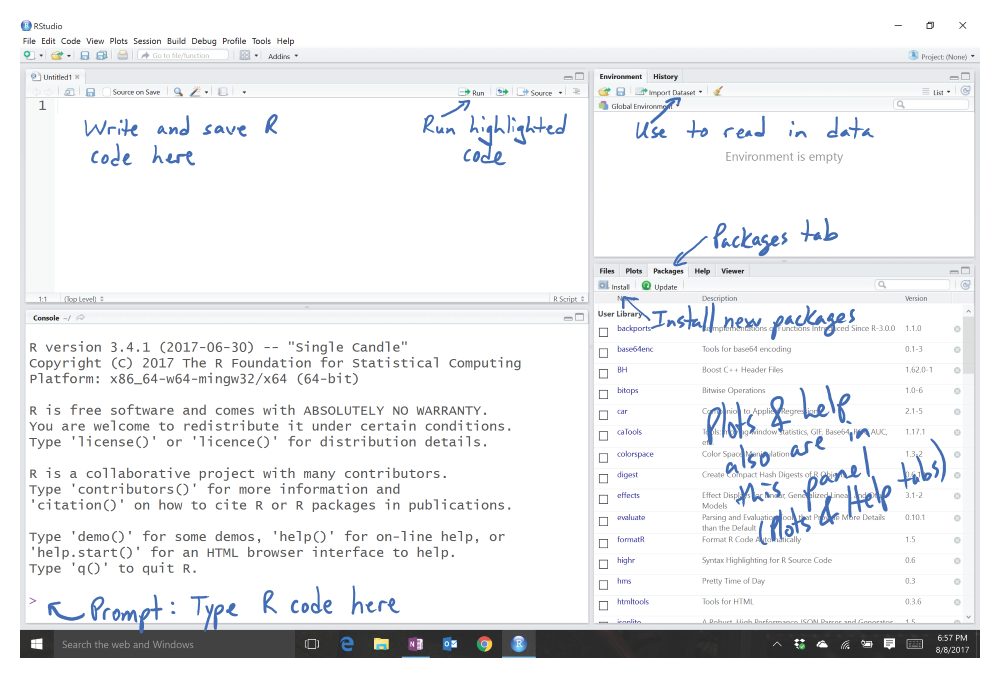Image resolution: width=984 pixels, height=676 pixels.
Task: Switch to the Help tab in lower-right pane
Action: point(702,271)
